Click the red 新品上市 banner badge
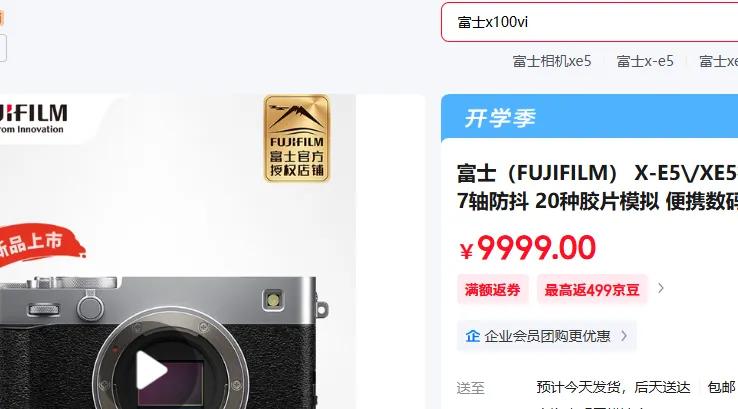Viewport: 738px width, 409px height. pyautogui.click(x=39, y=244)
